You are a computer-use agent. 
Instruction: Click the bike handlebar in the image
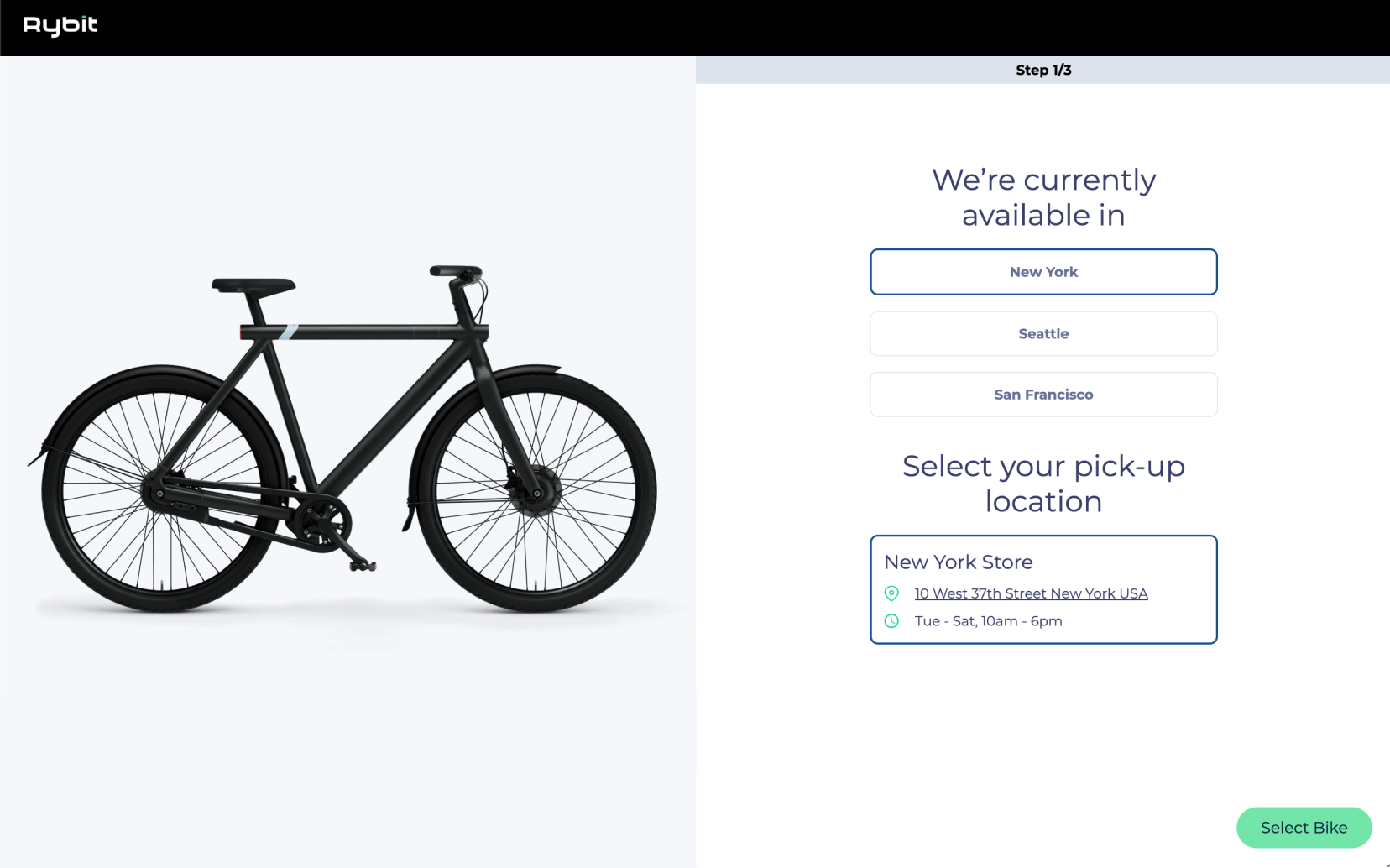(x=457, y=273)
